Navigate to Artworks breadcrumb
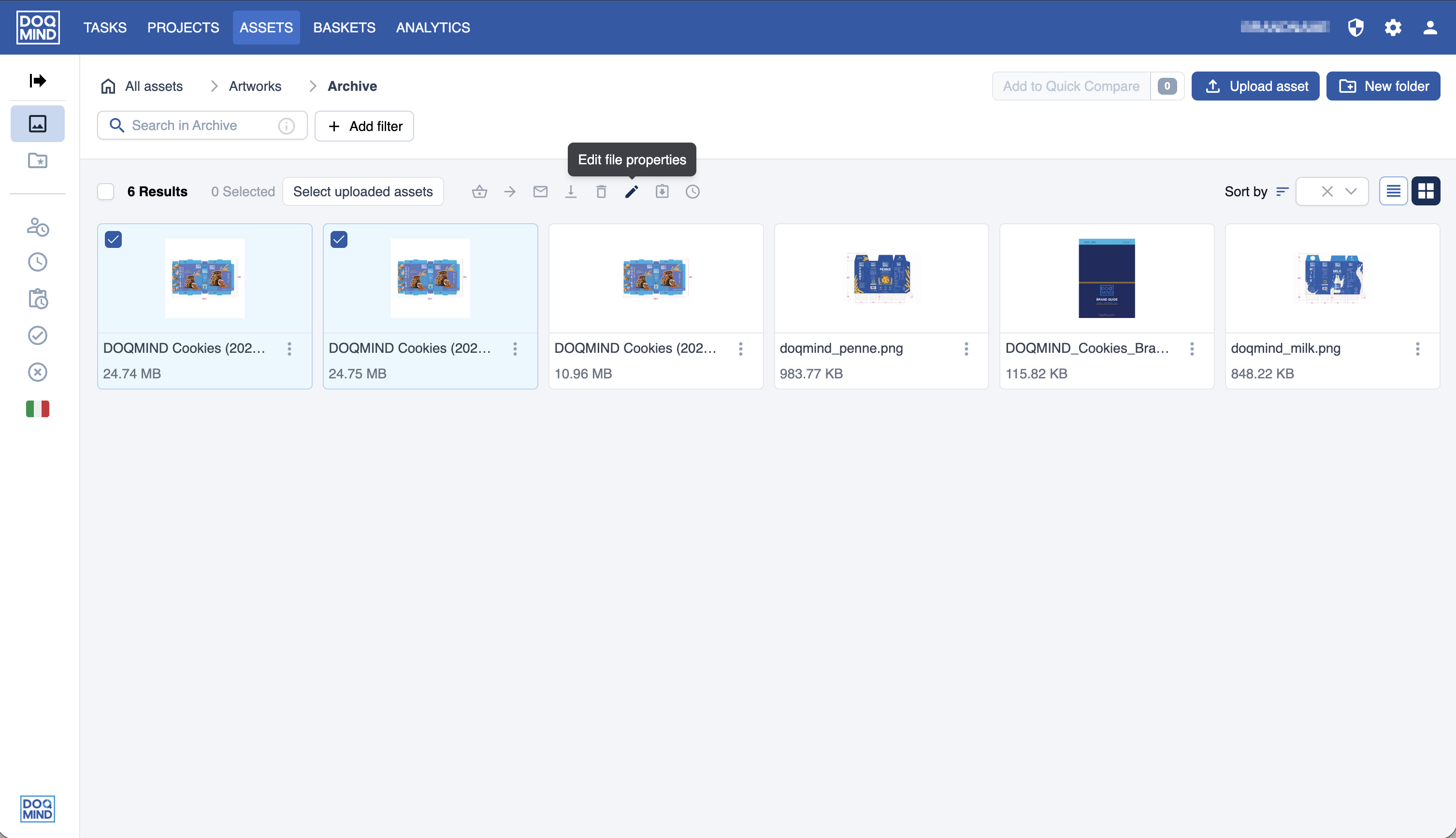The height and width of the screenshot is (838, 1456). 255,86
